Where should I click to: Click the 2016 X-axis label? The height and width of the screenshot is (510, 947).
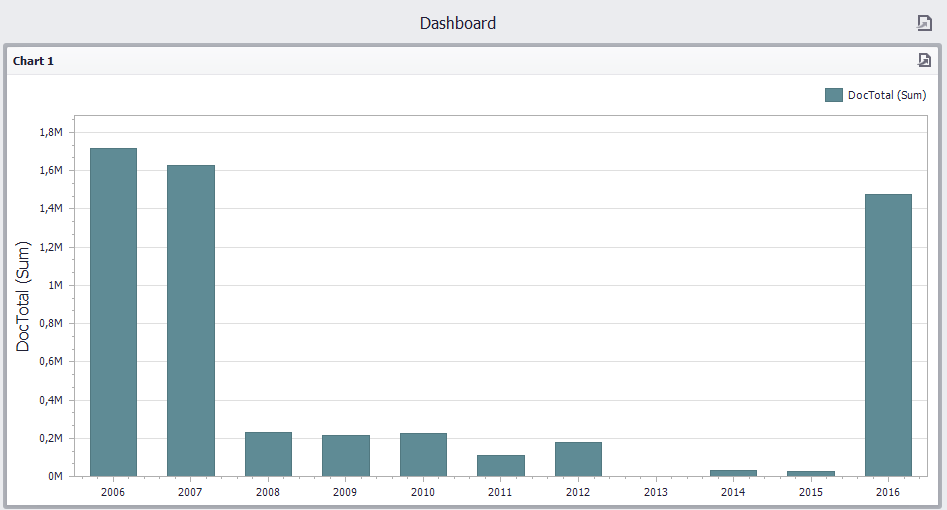(x=888, y=492)
